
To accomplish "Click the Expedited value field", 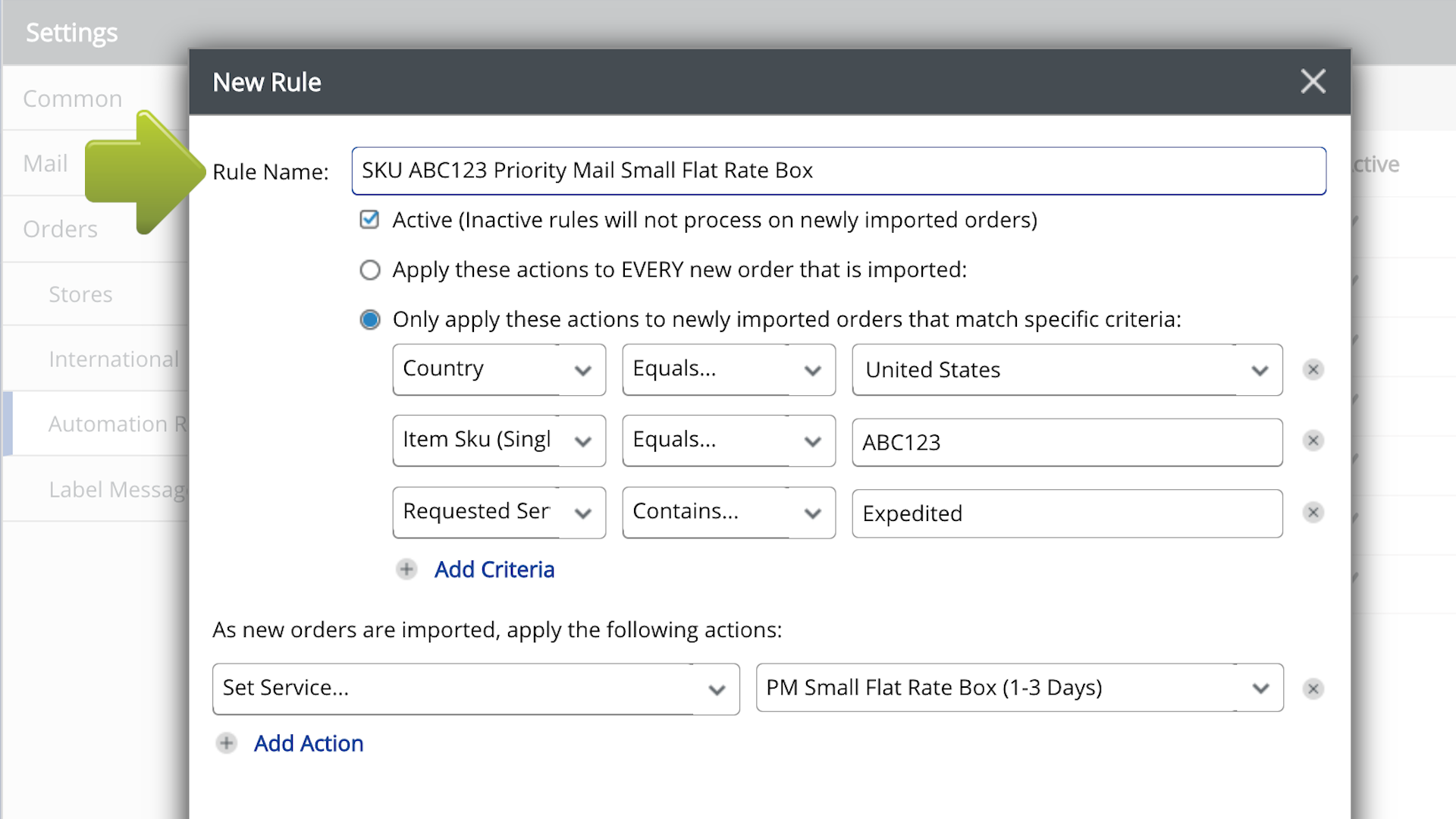I will point(1067,513).
